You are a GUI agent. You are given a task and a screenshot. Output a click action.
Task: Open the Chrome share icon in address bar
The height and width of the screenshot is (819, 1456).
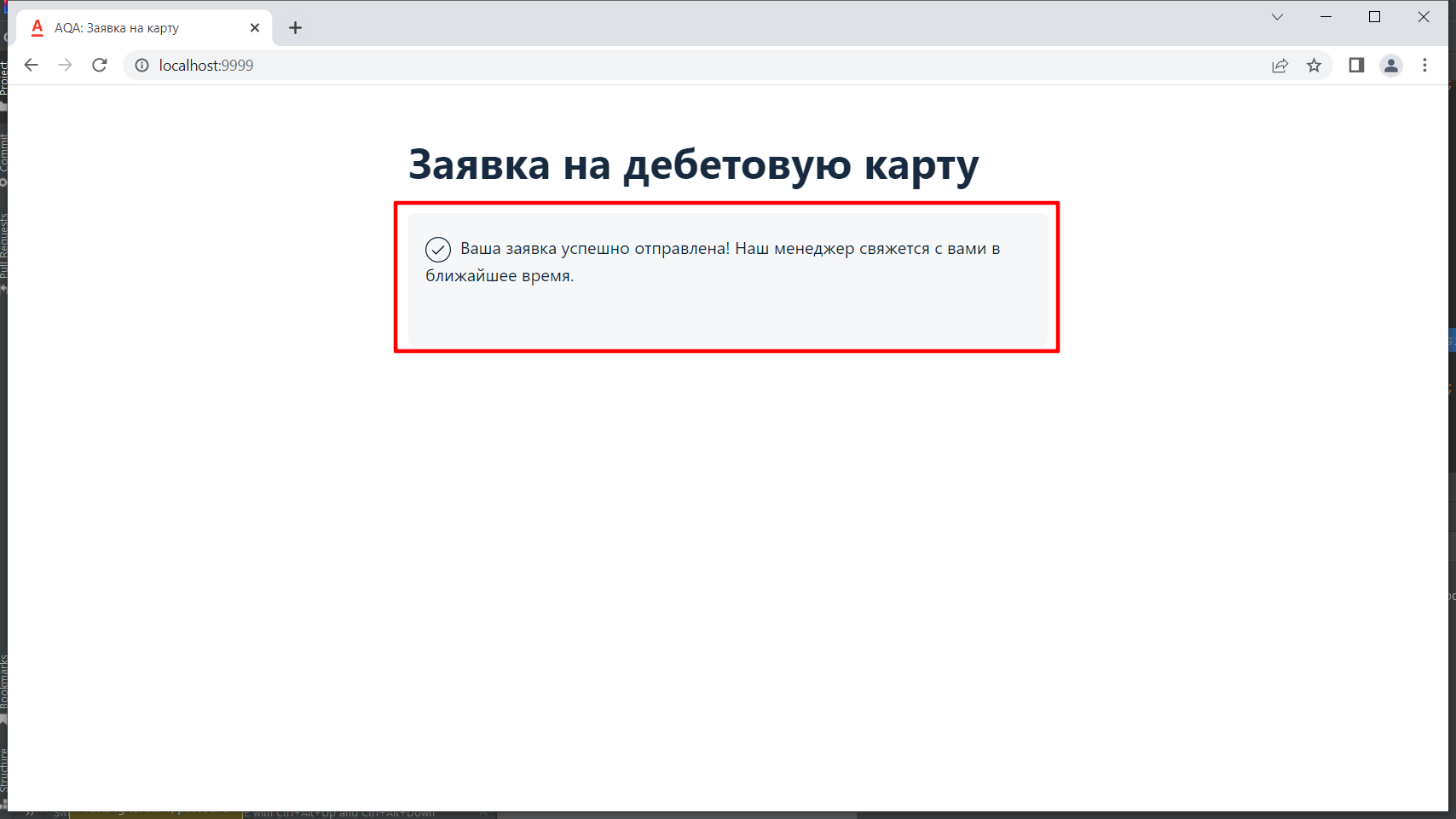pyautogui.click(x=1280, y=65)
